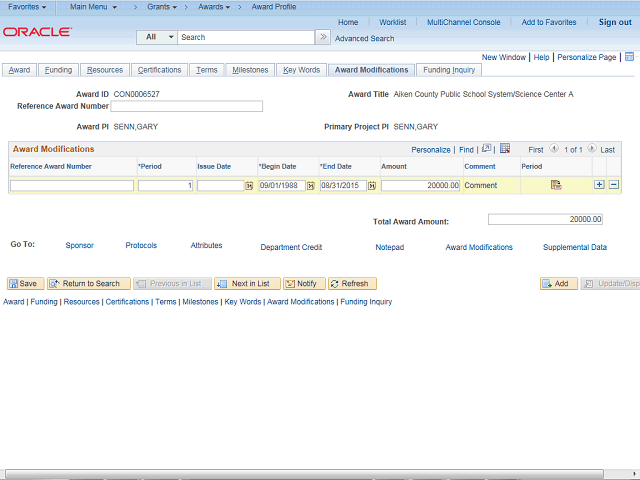Screen dimensions: 640x480
Task: Click the page layout icon beside Personalize Page
Action: click(x=629, y=57)
